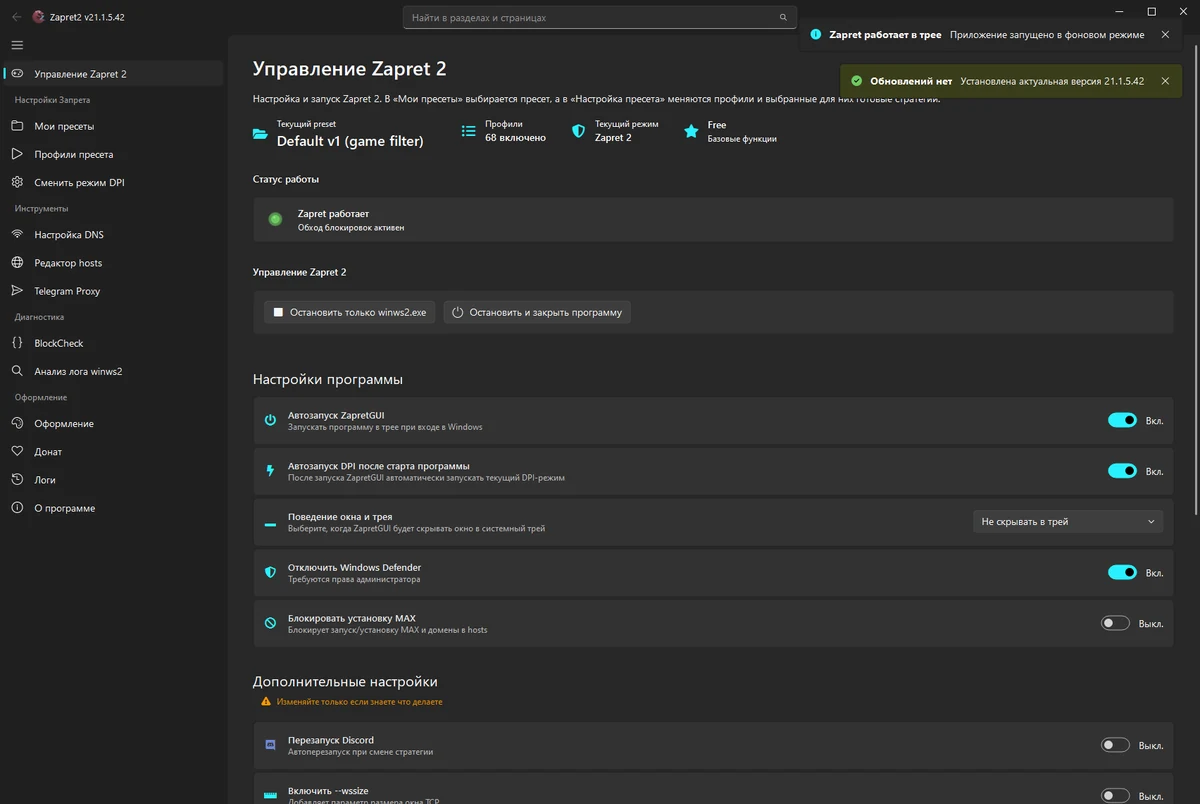Go to Профили пресета section

click(113, 154)
